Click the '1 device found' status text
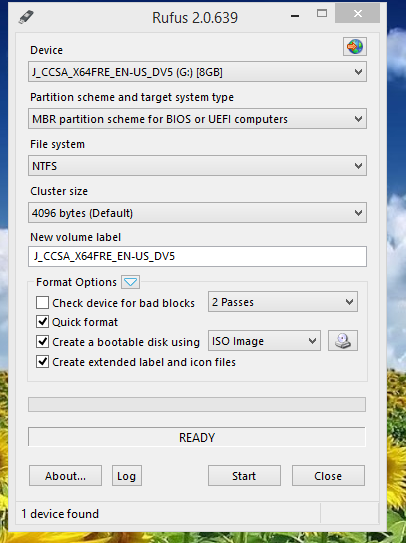Viewport: 406px width, 543px height. [x=60, y=514]
